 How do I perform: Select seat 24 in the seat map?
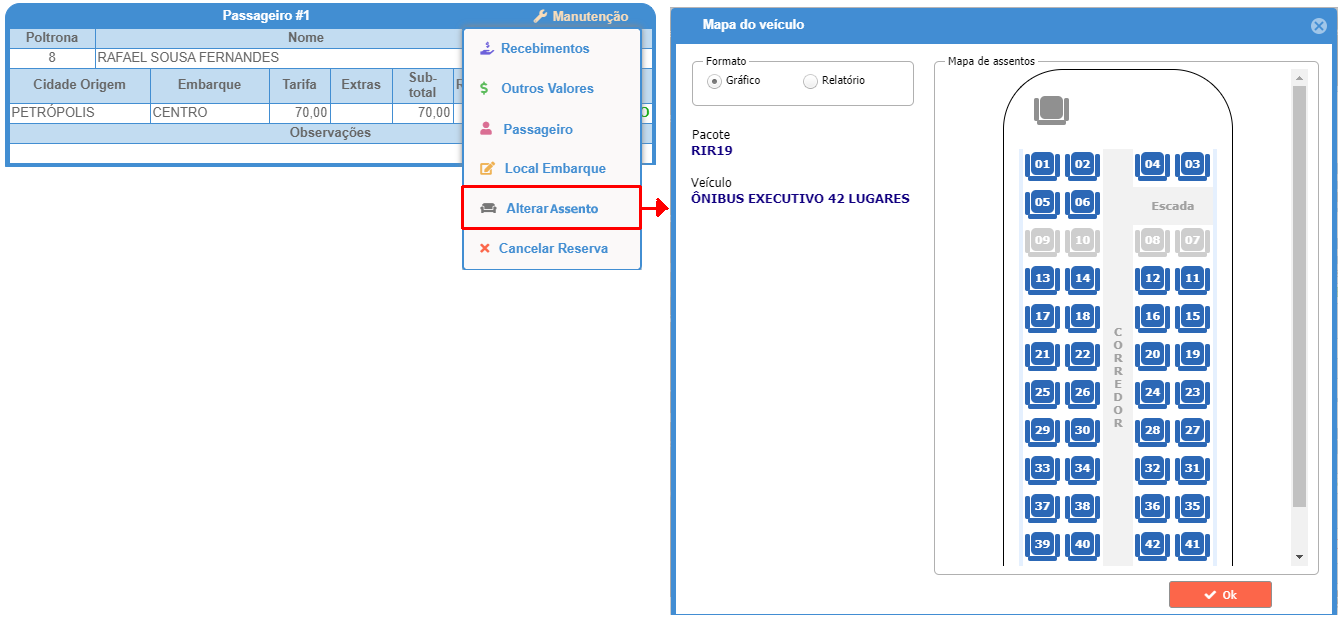coord(1152,393)
